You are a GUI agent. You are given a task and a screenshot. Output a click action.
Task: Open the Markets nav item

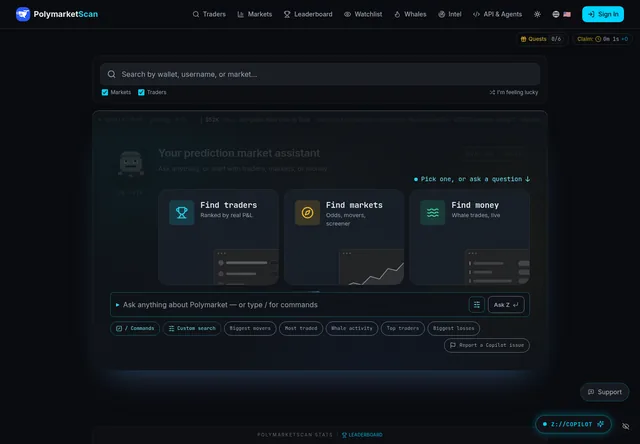254,14
